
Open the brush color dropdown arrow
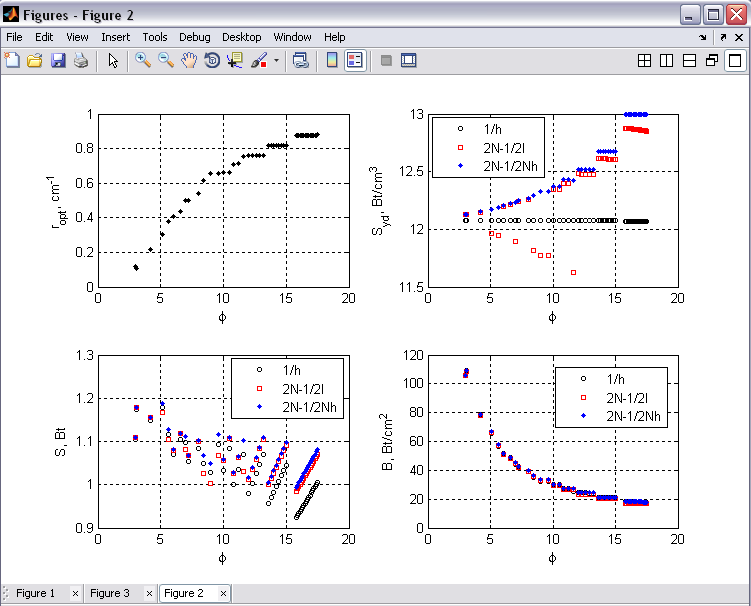coord(276,61)
